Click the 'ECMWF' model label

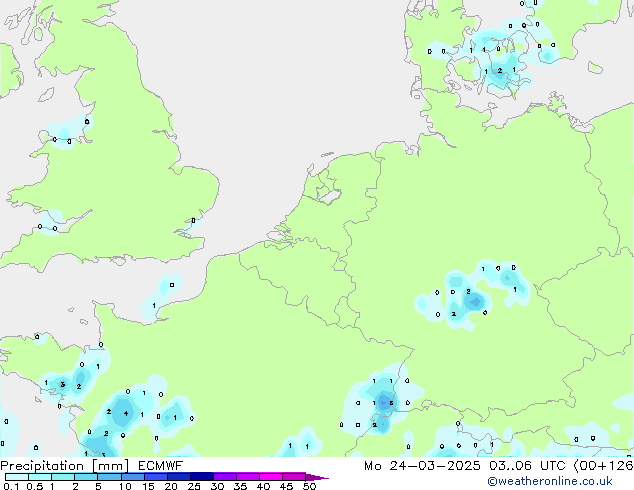[161, 466]
